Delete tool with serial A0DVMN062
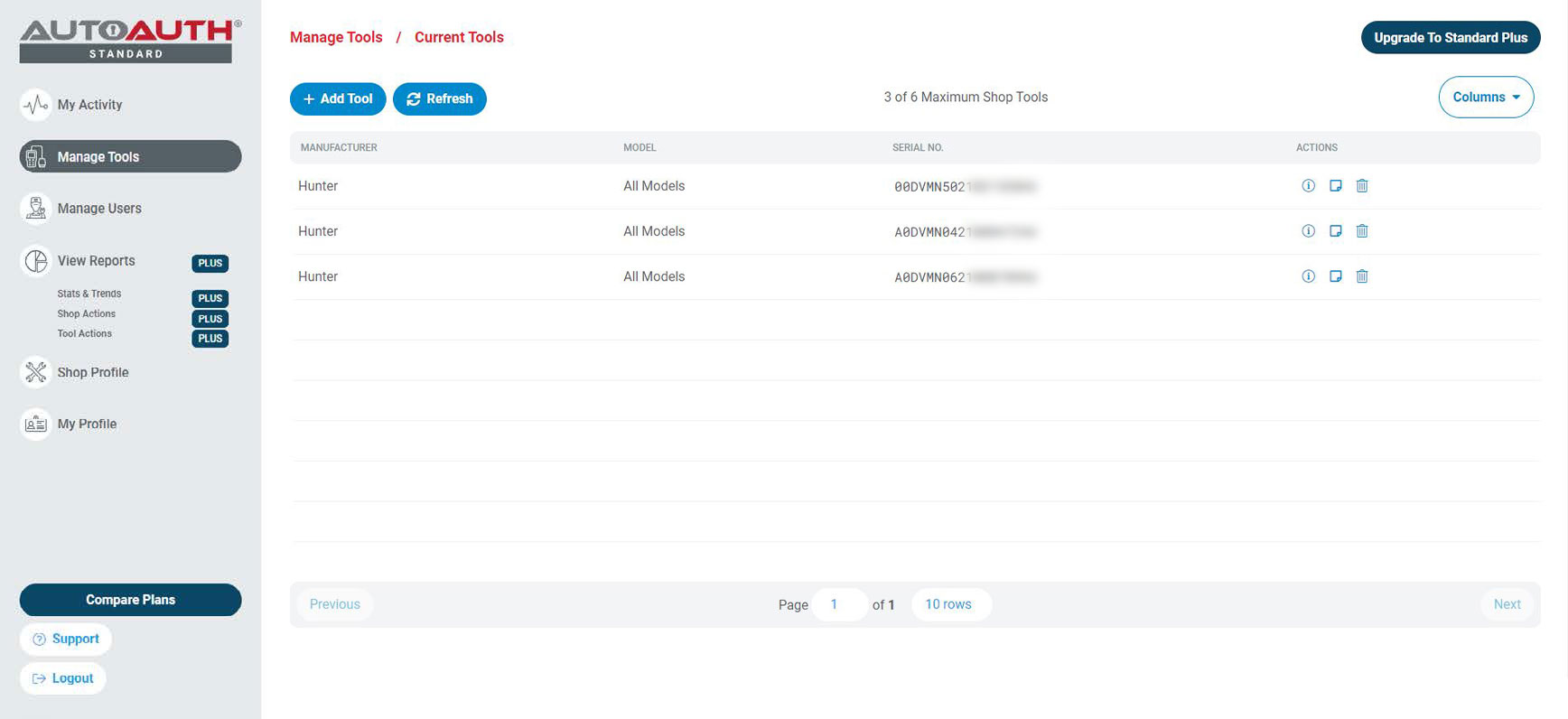 coord(1362,276)
